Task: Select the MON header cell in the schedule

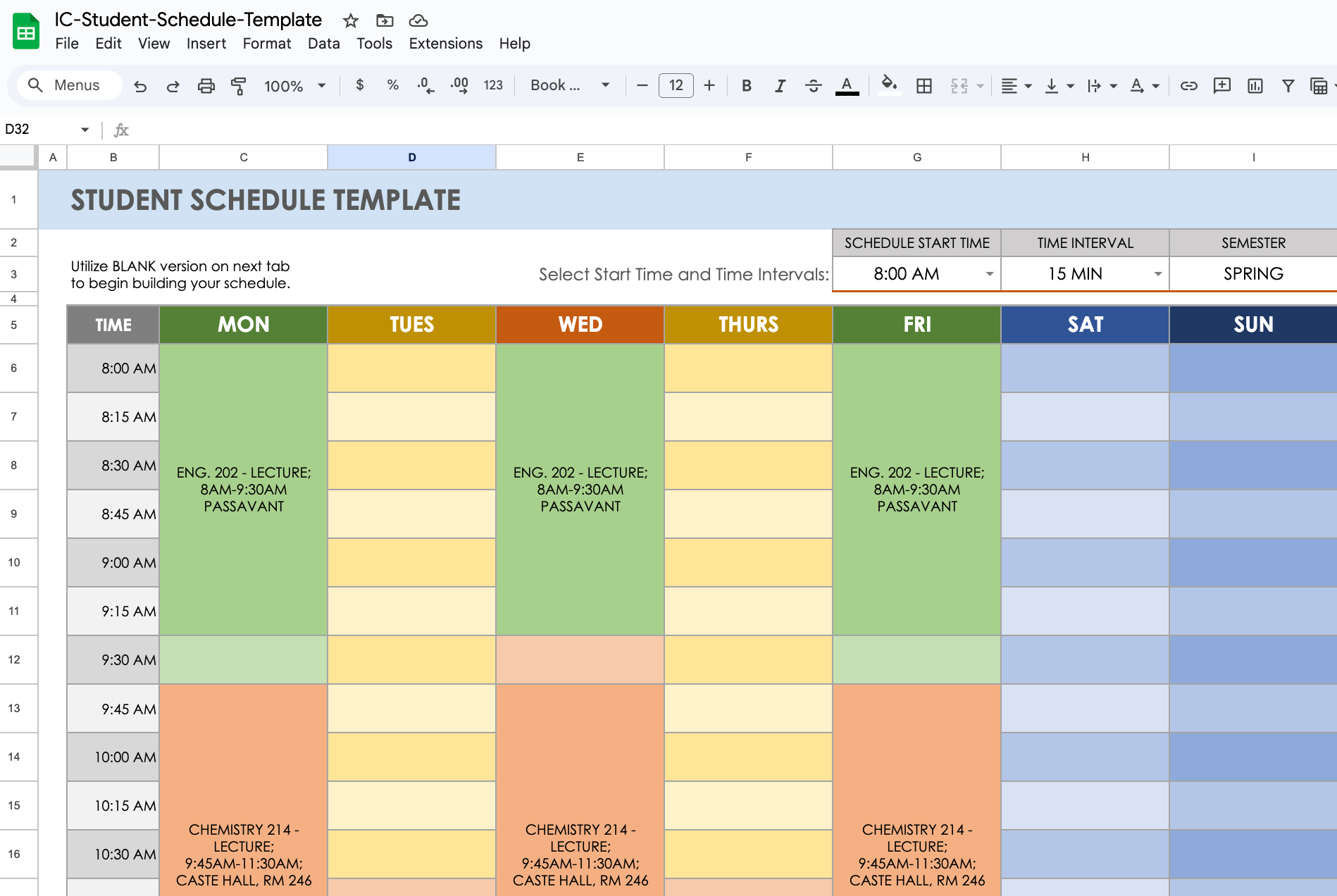Action: pyautogui.click(x=243, y=325)
